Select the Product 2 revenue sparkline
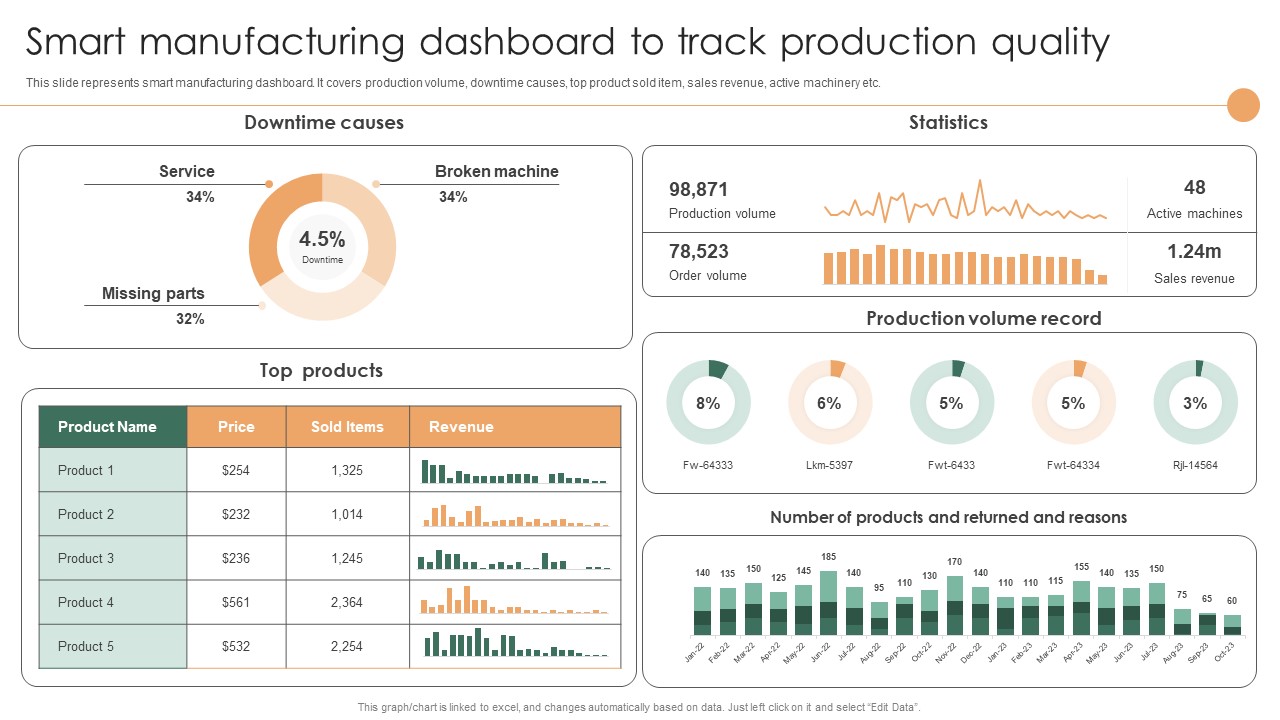 click(515, 516)
